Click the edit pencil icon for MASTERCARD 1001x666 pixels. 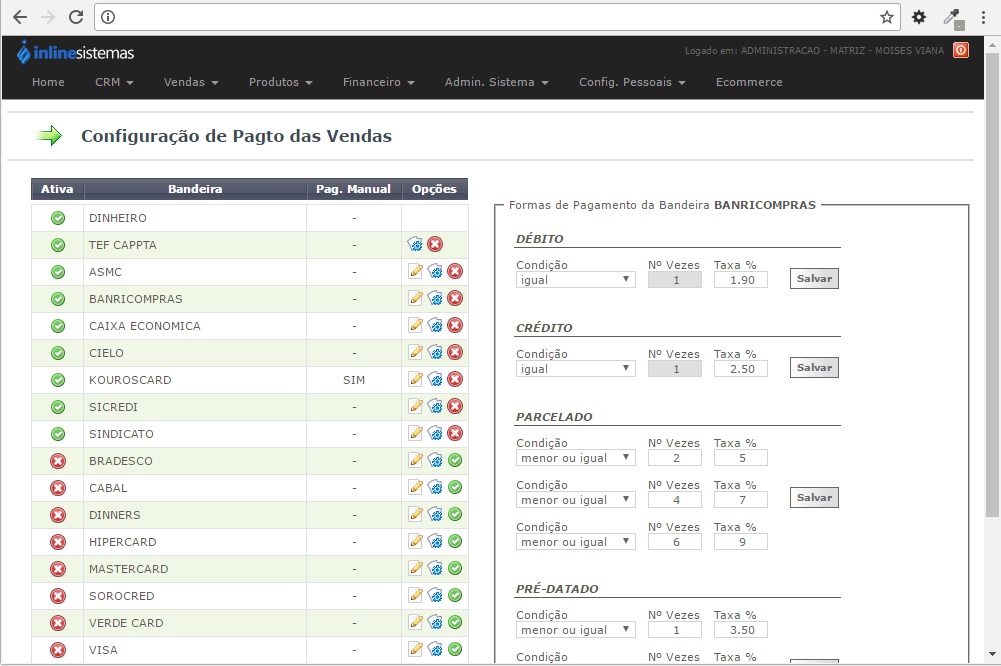[x=416, y=568]
